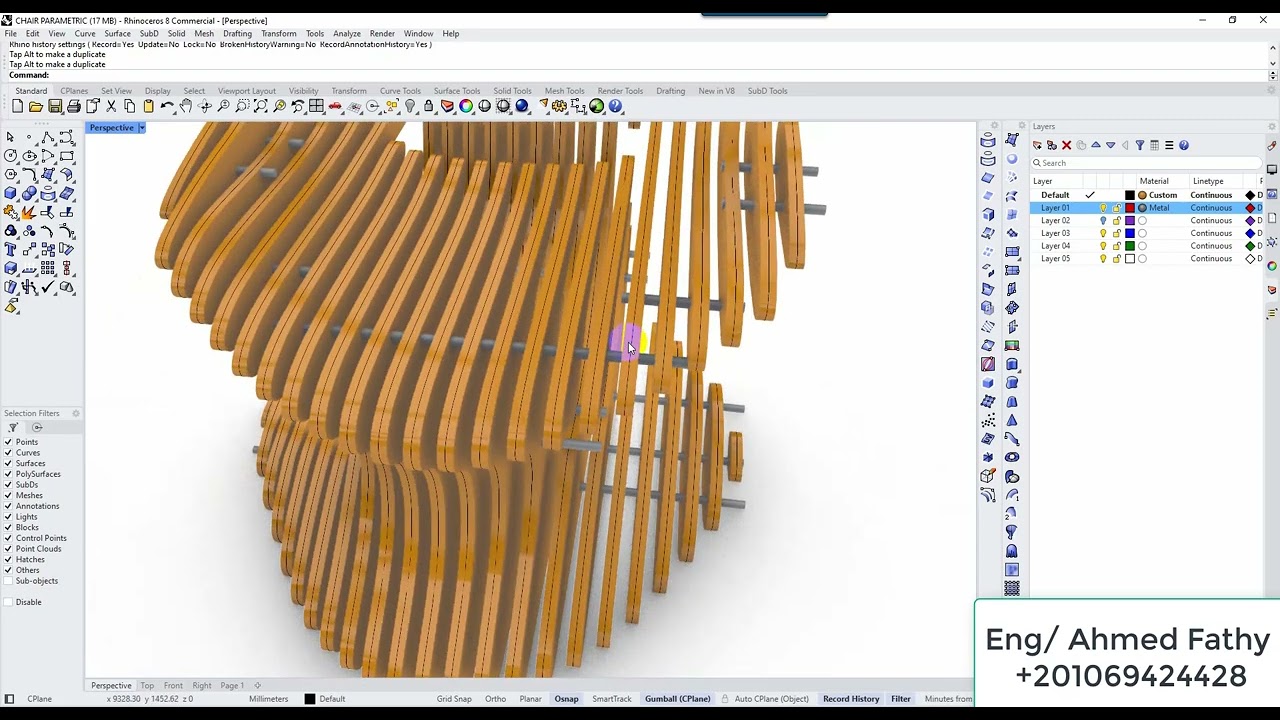Open the hamburger menu in Layers toolbar
Viewport: 1280px width, 720px height.
(1169, 145)
